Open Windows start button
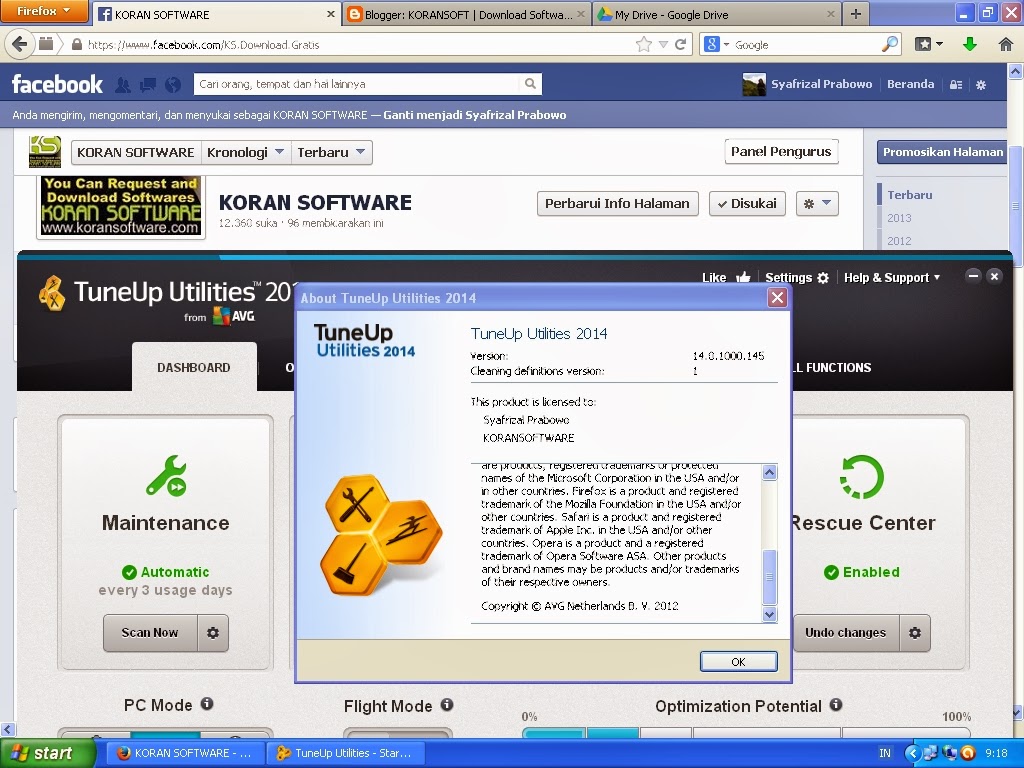 point(47,753)
